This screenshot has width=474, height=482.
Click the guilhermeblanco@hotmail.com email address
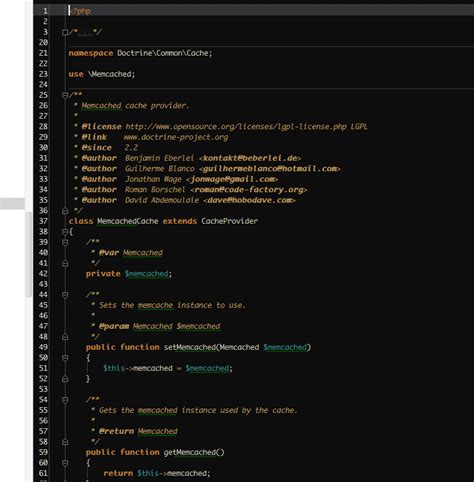click(269, 169)
